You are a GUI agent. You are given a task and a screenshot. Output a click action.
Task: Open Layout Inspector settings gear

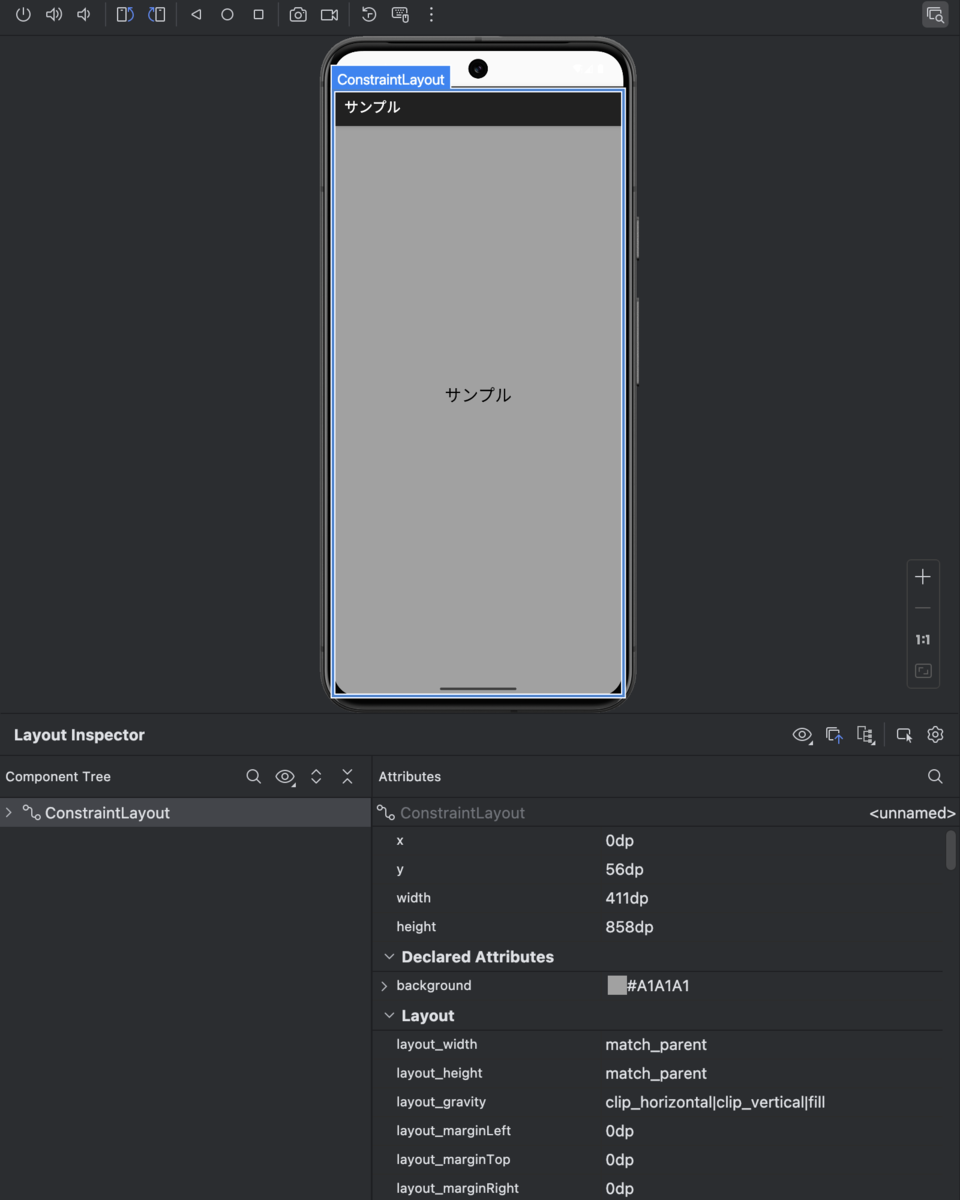[934, 734]
